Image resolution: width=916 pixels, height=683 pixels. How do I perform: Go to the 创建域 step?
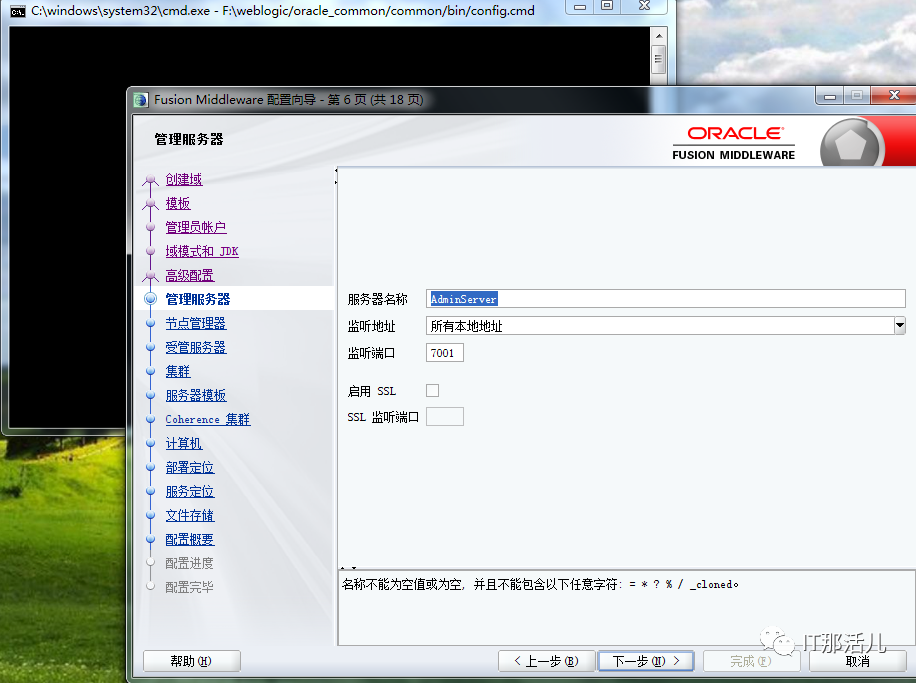183,179
